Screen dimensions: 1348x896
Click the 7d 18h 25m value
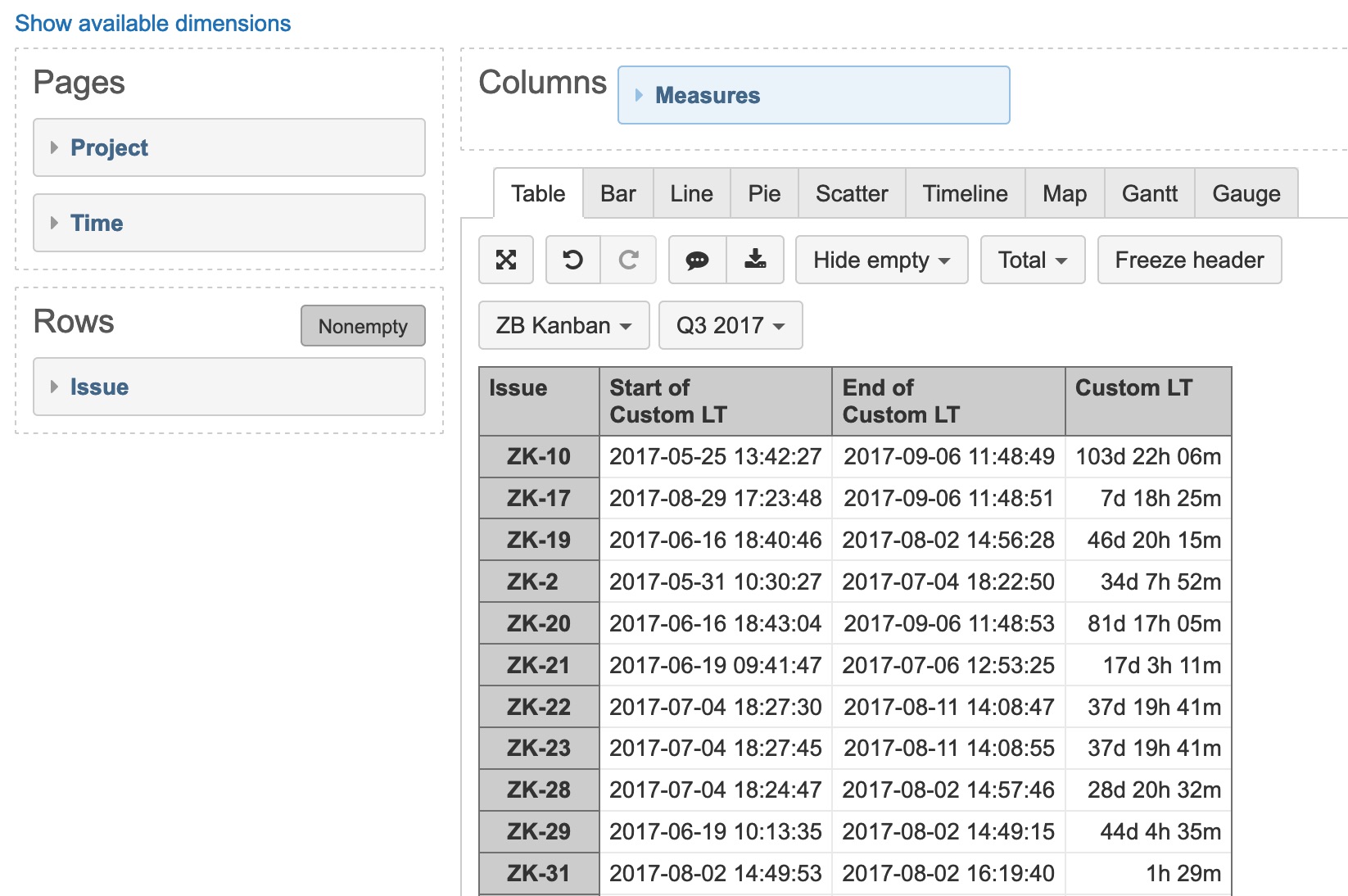pyautogui.click(x=1148, y=498)
